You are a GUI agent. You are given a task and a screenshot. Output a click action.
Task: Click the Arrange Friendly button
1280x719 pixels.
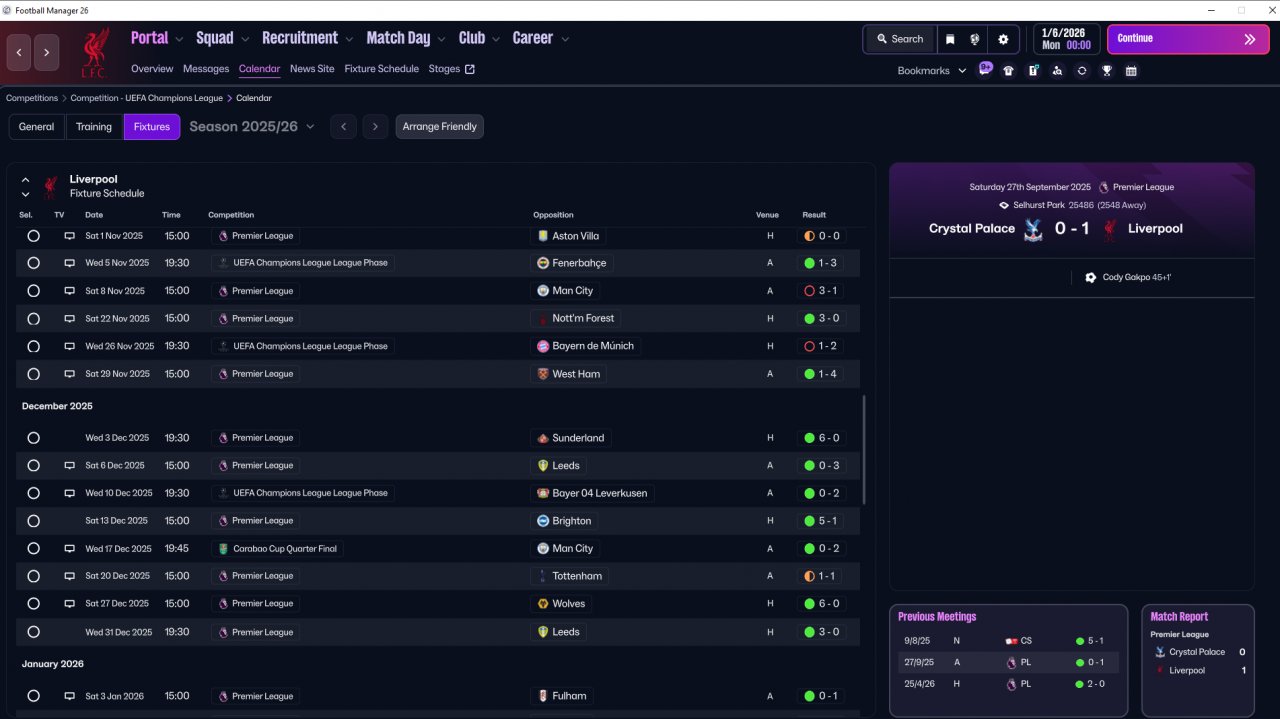pos(440,127)
